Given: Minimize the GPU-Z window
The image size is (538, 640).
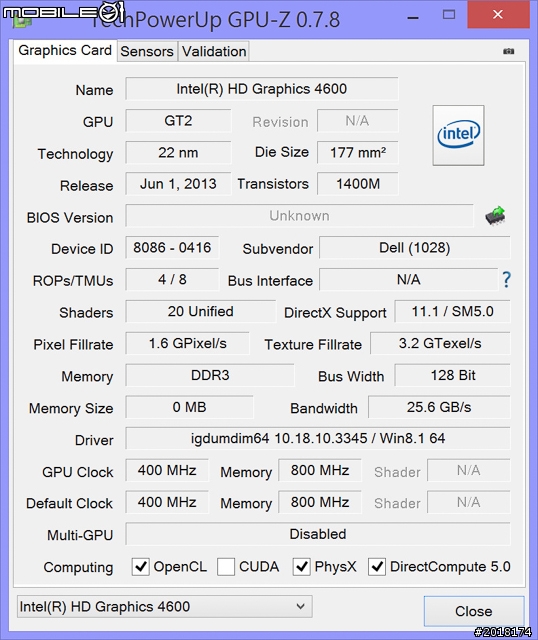Looking at the screenshot, I should 413,18.
